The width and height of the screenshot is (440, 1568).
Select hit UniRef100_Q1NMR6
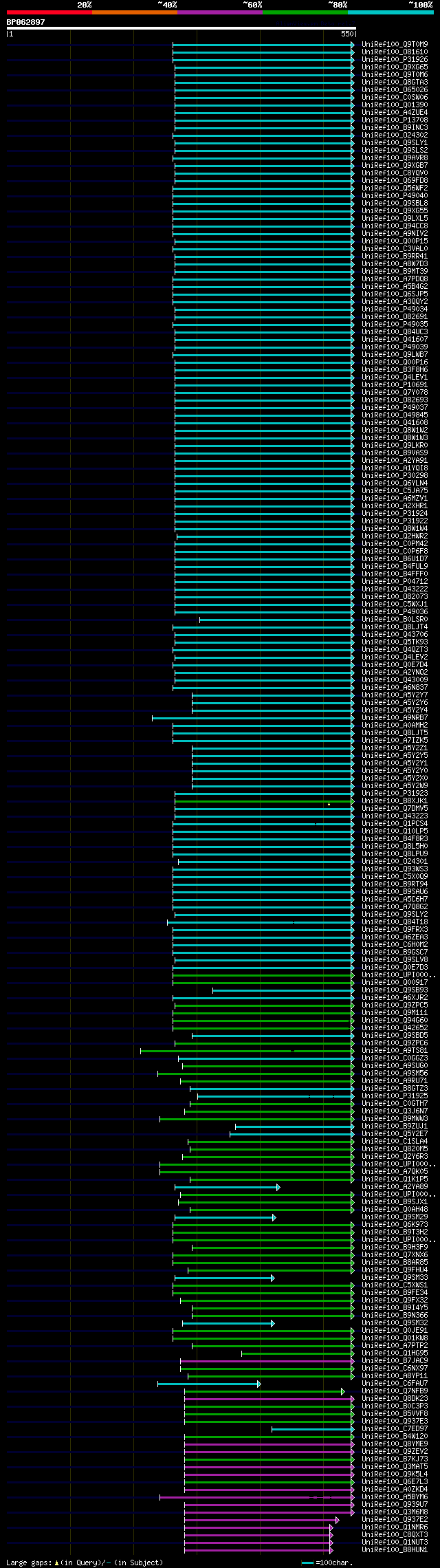click(x=395, y=1527)
